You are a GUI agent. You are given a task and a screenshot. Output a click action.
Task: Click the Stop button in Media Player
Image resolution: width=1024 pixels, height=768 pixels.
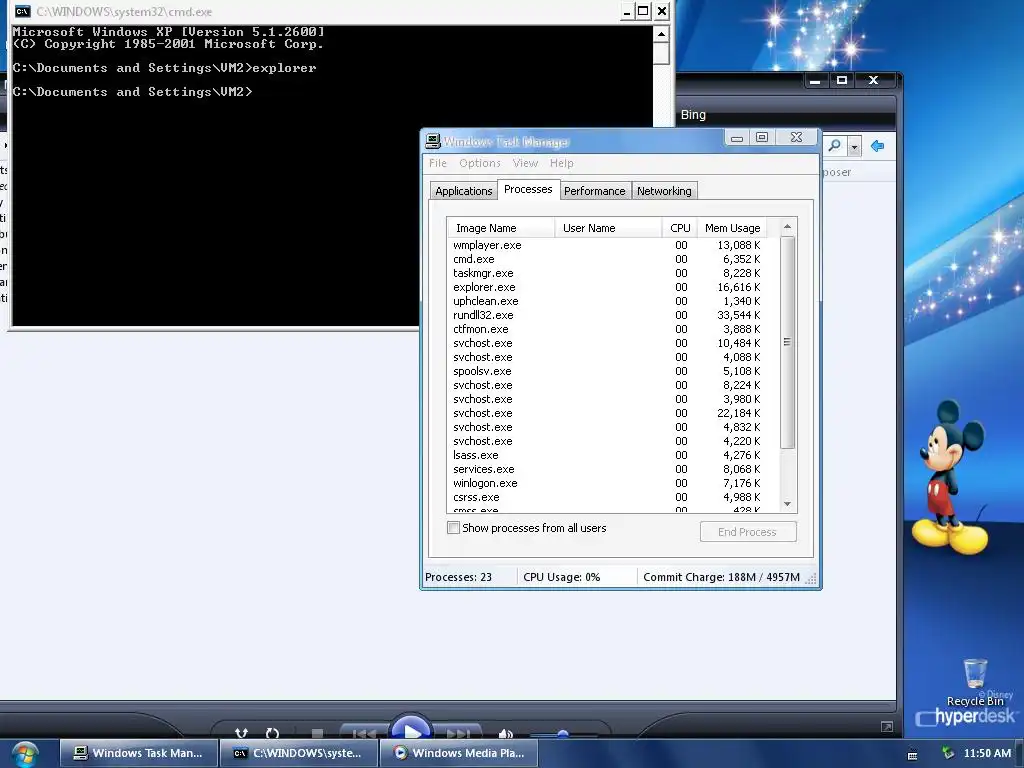(317, 733)
